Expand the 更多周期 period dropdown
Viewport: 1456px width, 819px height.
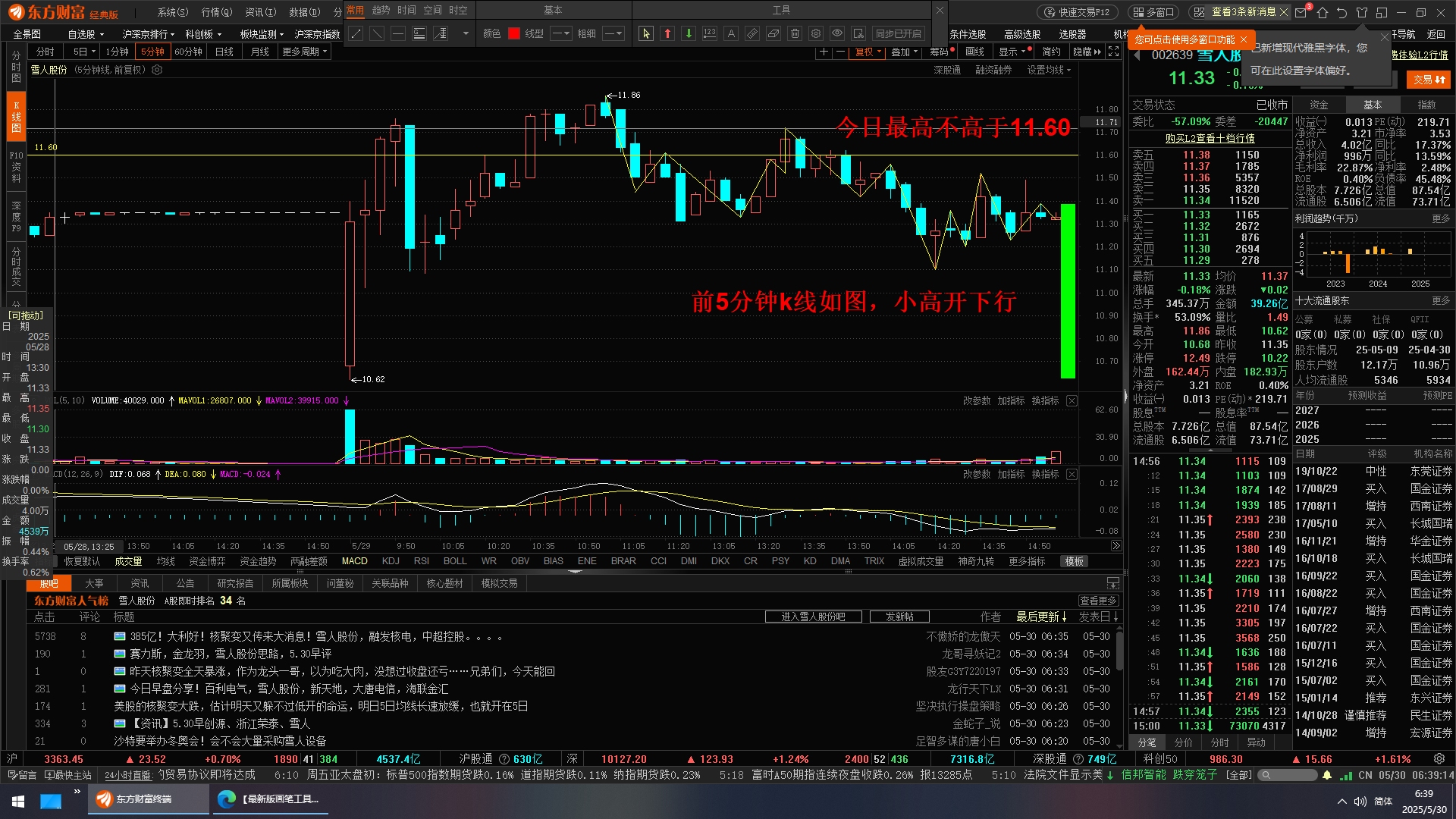coord(305,52)
